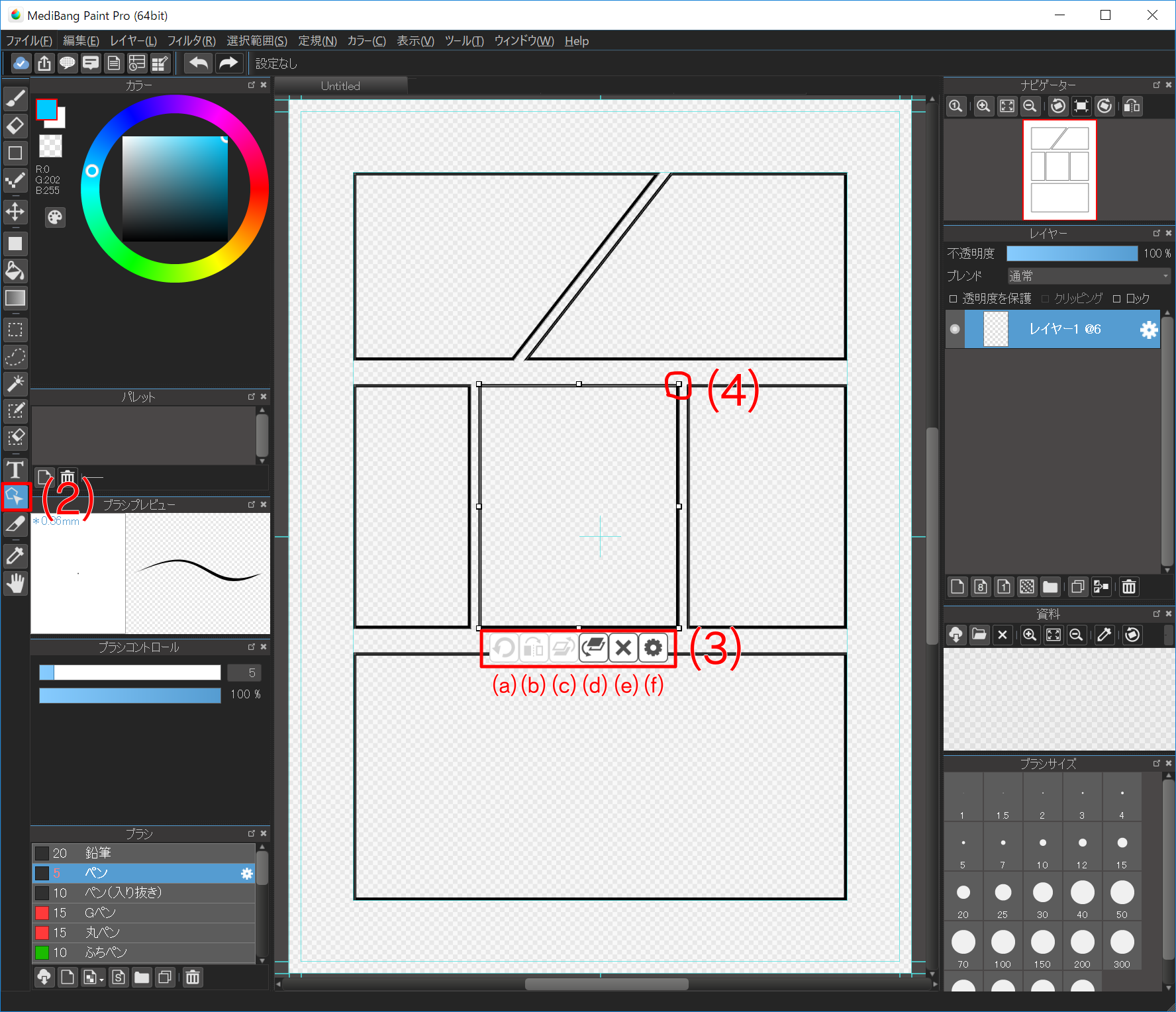Select the 丸ペン brush in list

point(144,933)
